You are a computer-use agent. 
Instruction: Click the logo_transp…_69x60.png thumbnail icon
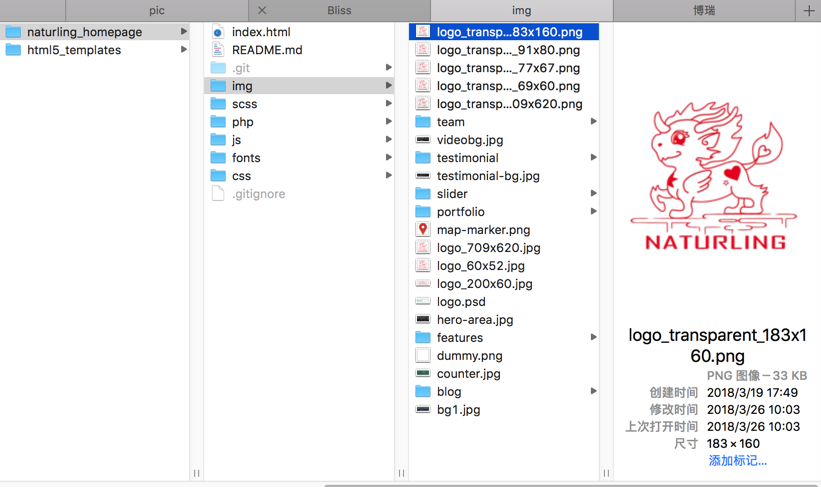(423, 86)
